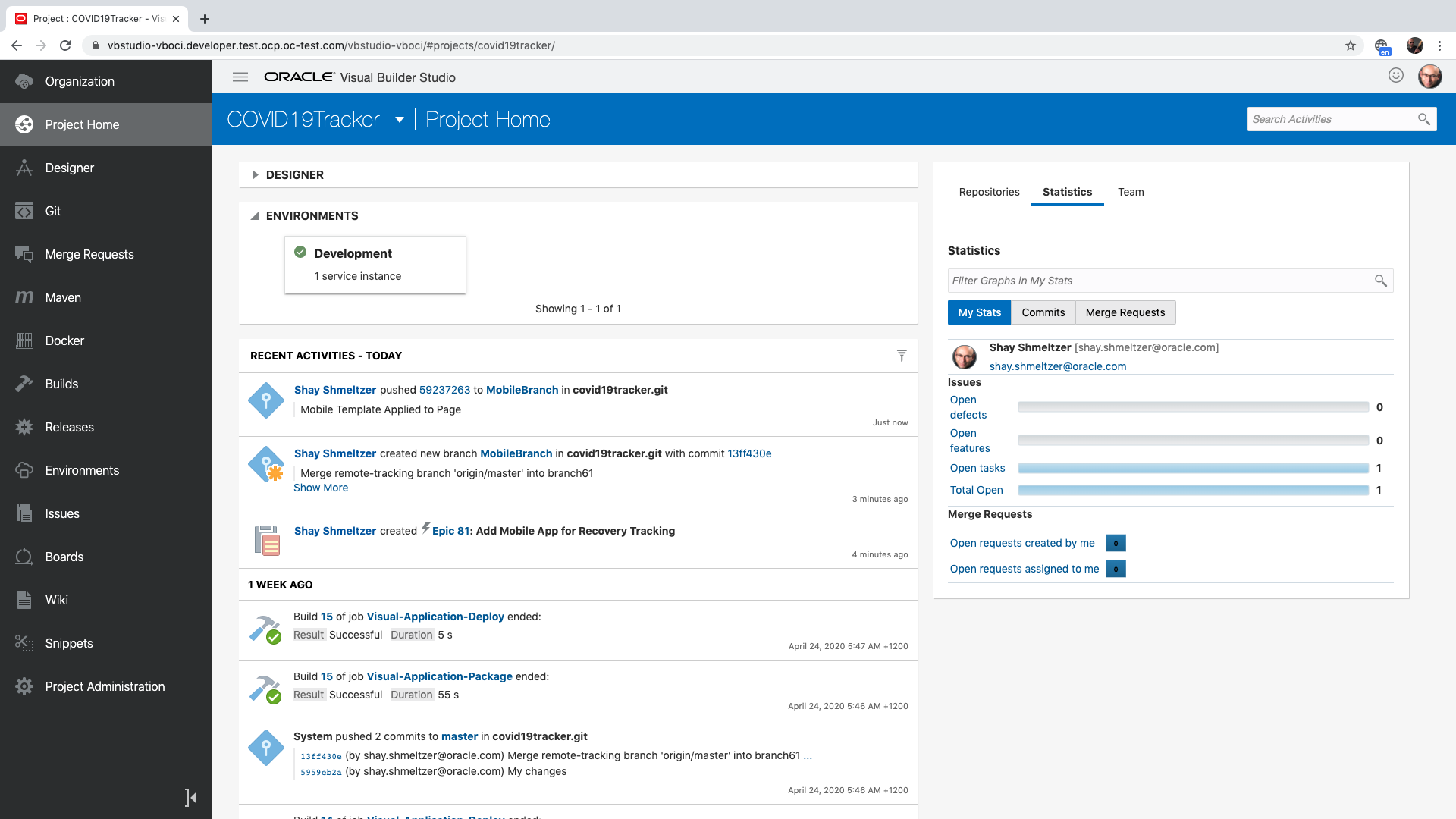Open the Boards section
Viewport: 1456px width, 819px height.
24,557
